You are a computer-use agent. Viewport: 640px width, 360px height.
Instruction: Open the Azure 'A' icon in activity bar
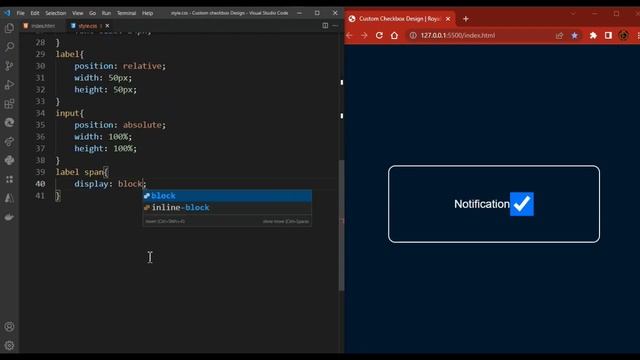9,198
